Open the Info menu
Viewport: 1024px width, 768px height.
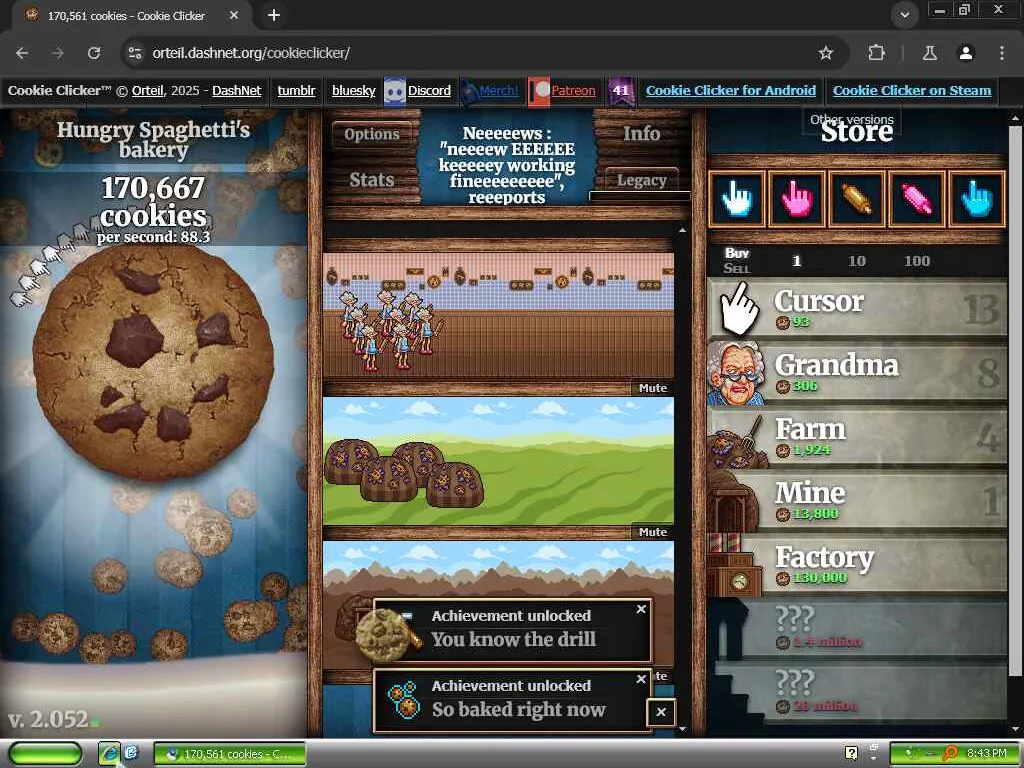point(641,133)
